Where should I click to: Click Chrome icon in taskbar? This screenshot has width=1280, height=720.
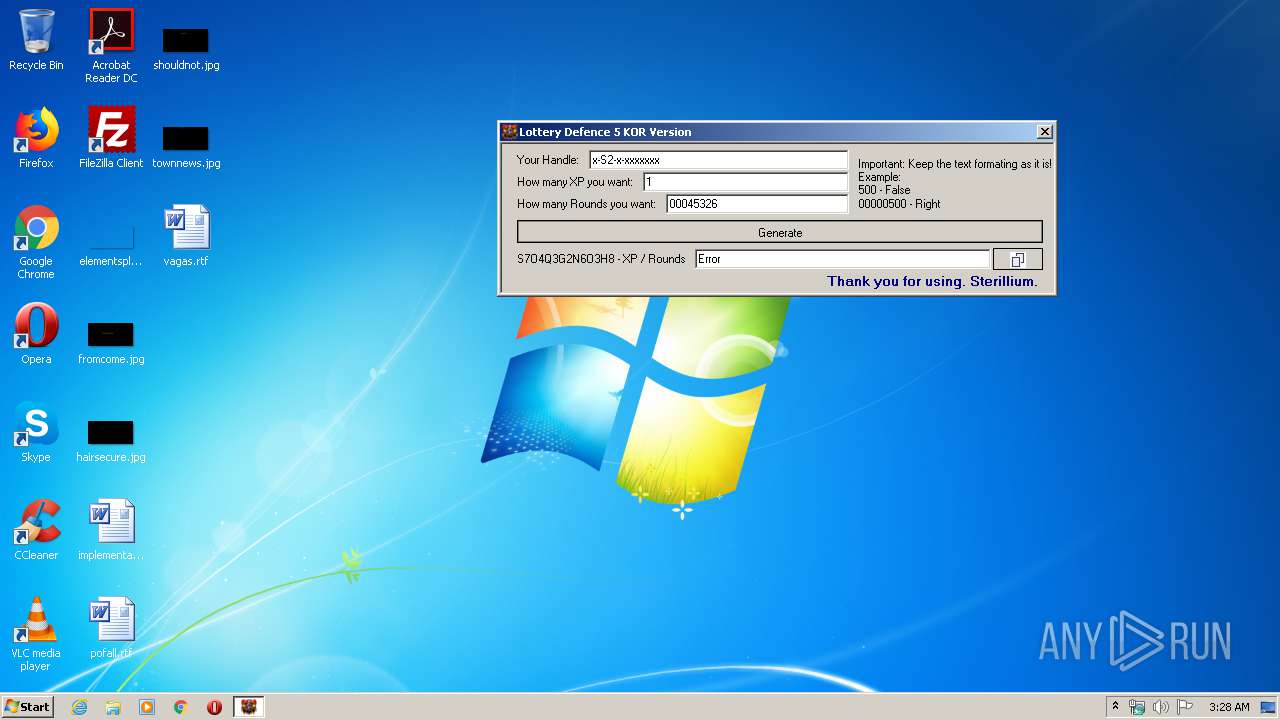click(x=181, y=707)
